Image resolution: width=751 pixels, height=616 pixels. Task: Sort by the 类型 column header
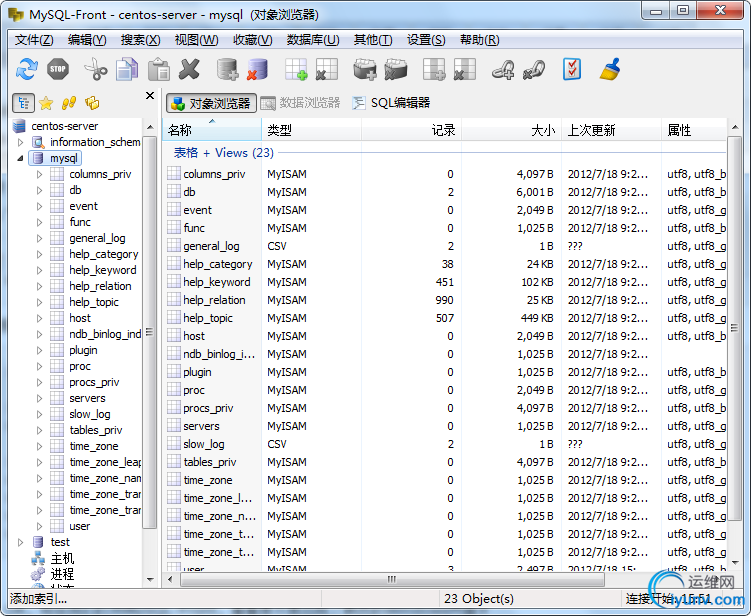point(311,130)
